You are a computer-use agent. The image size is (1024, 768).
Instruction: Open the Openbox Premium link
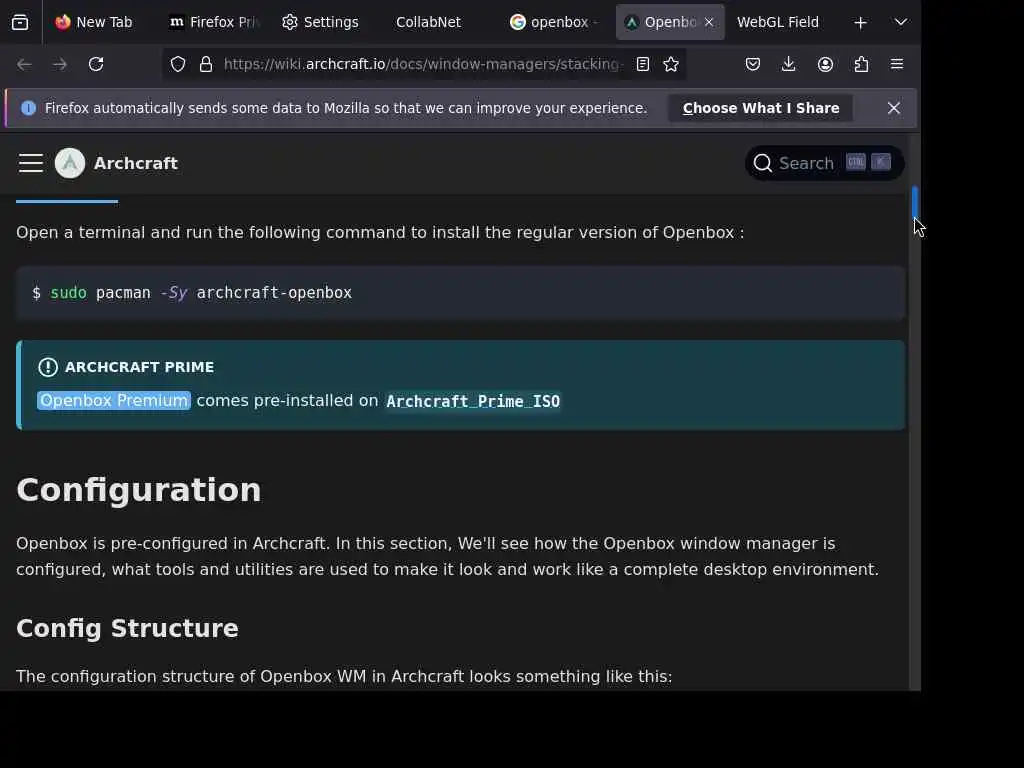pos(114,400)
